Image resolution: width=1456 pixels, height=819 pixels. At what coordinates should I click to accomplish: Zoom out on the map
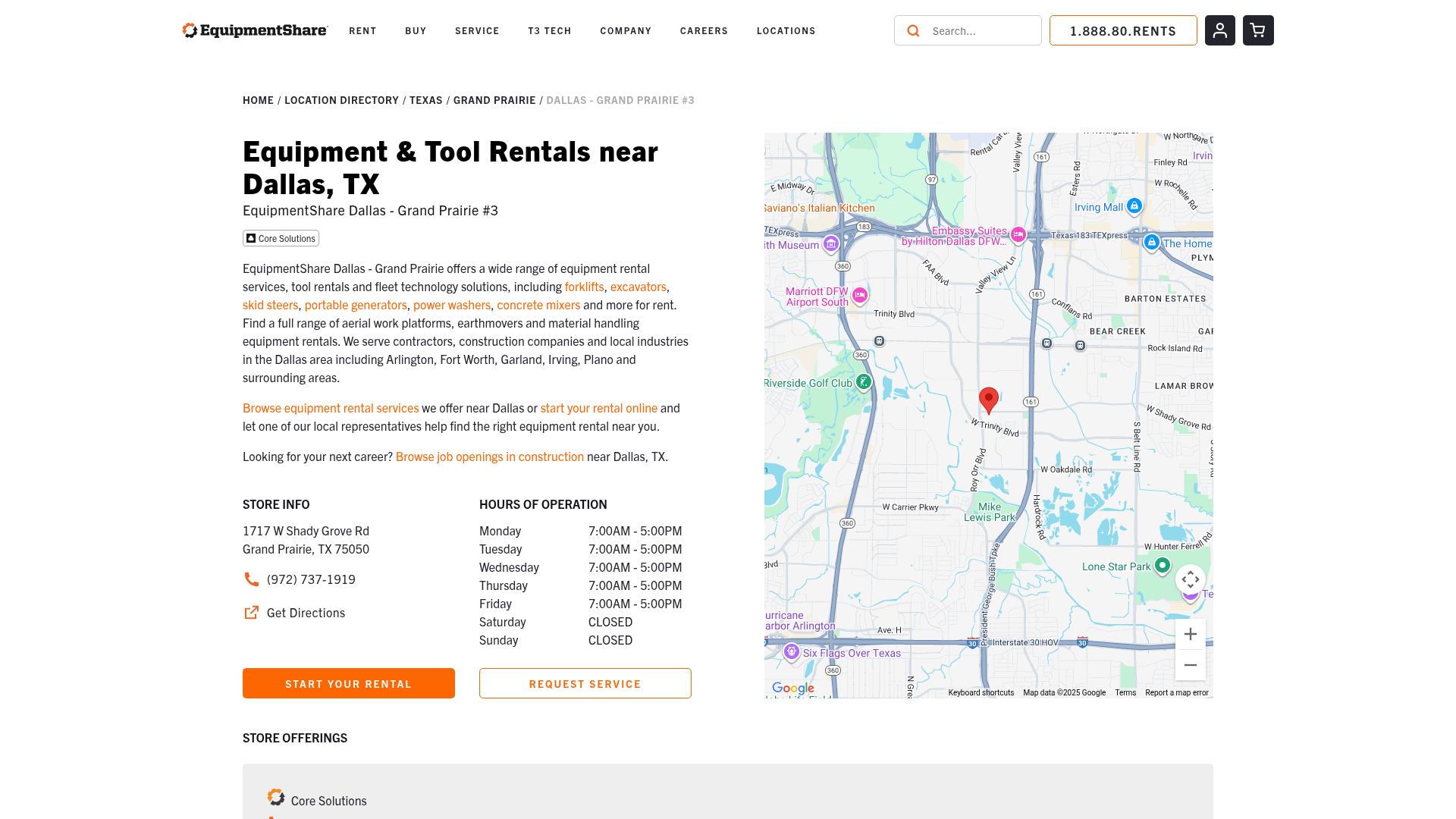1190,665
